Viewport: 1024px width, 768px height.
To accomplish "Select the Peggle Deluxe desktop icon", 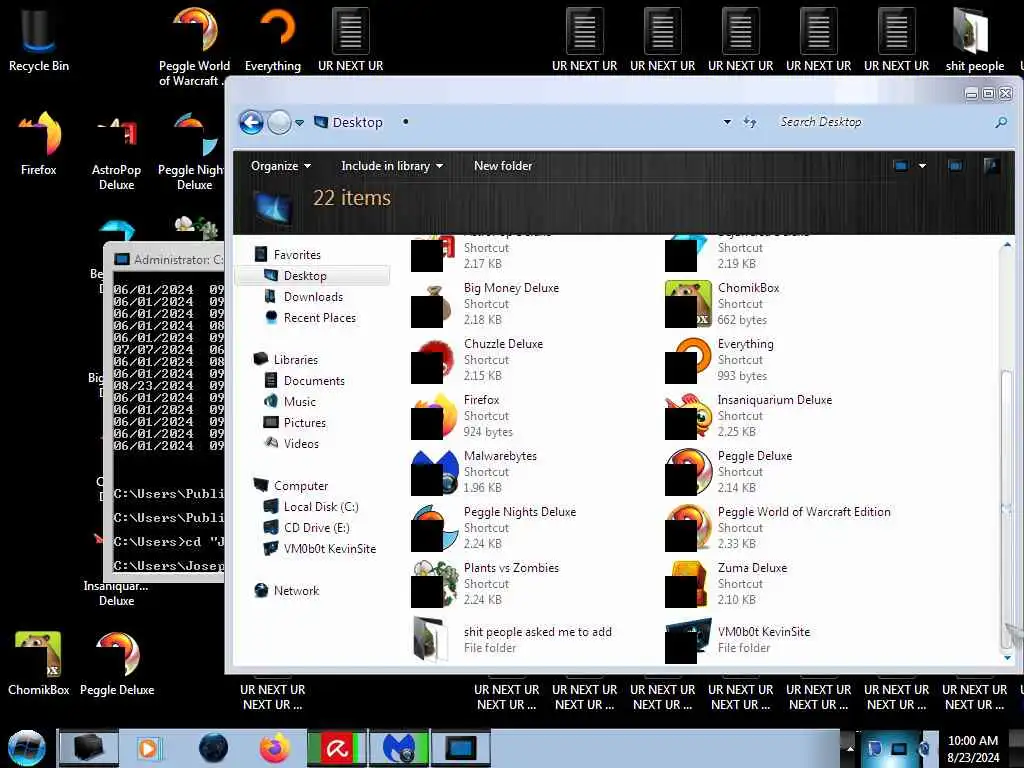I will click(117, 662).
